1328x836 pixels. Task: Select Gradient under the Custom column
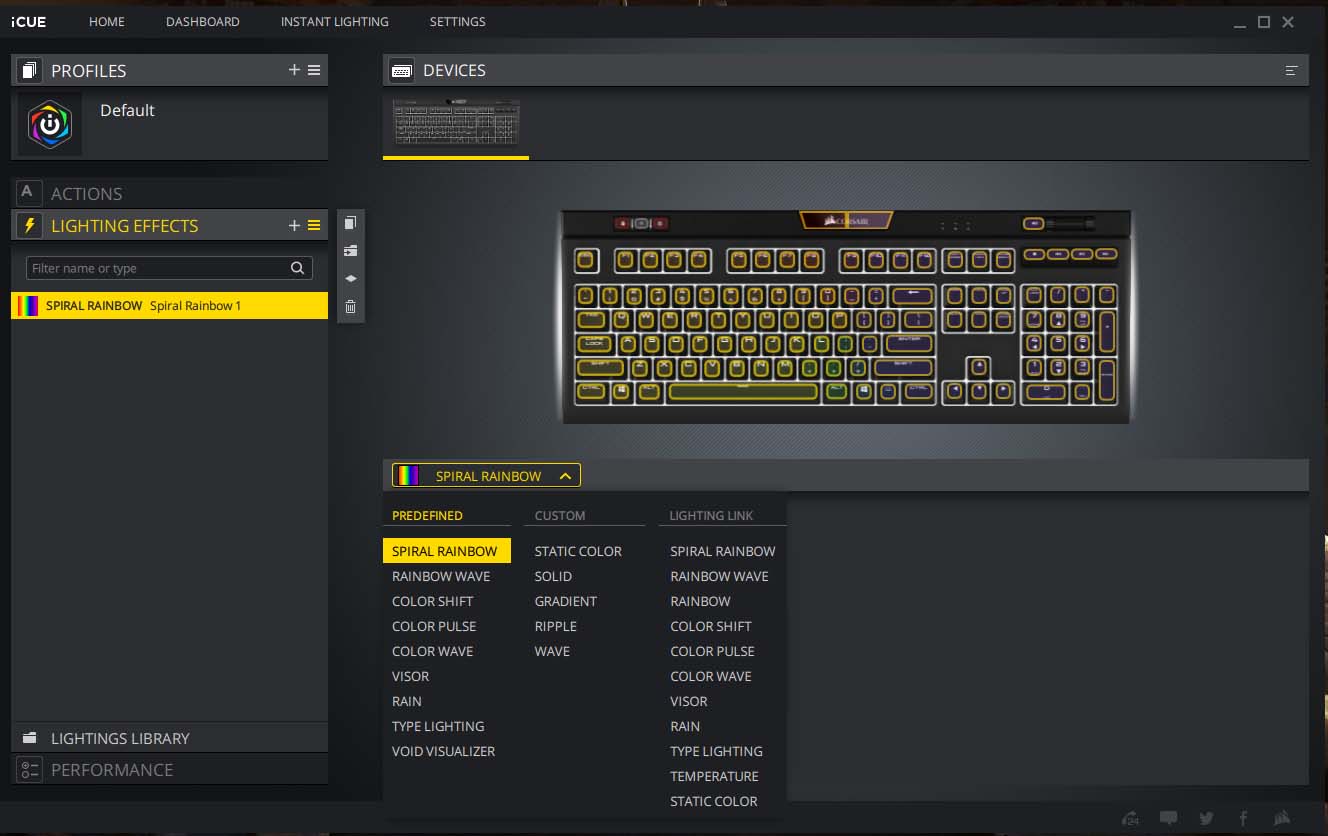pos(565,601)
